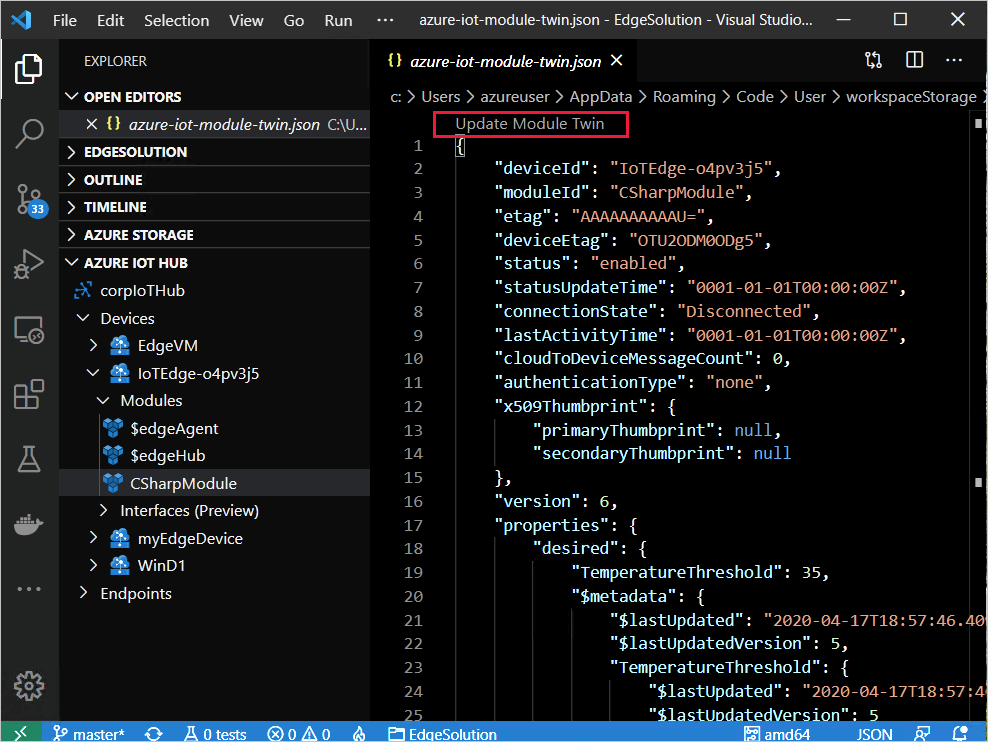
Task: Open the Split Editor icon
Action: pos(913,60)
